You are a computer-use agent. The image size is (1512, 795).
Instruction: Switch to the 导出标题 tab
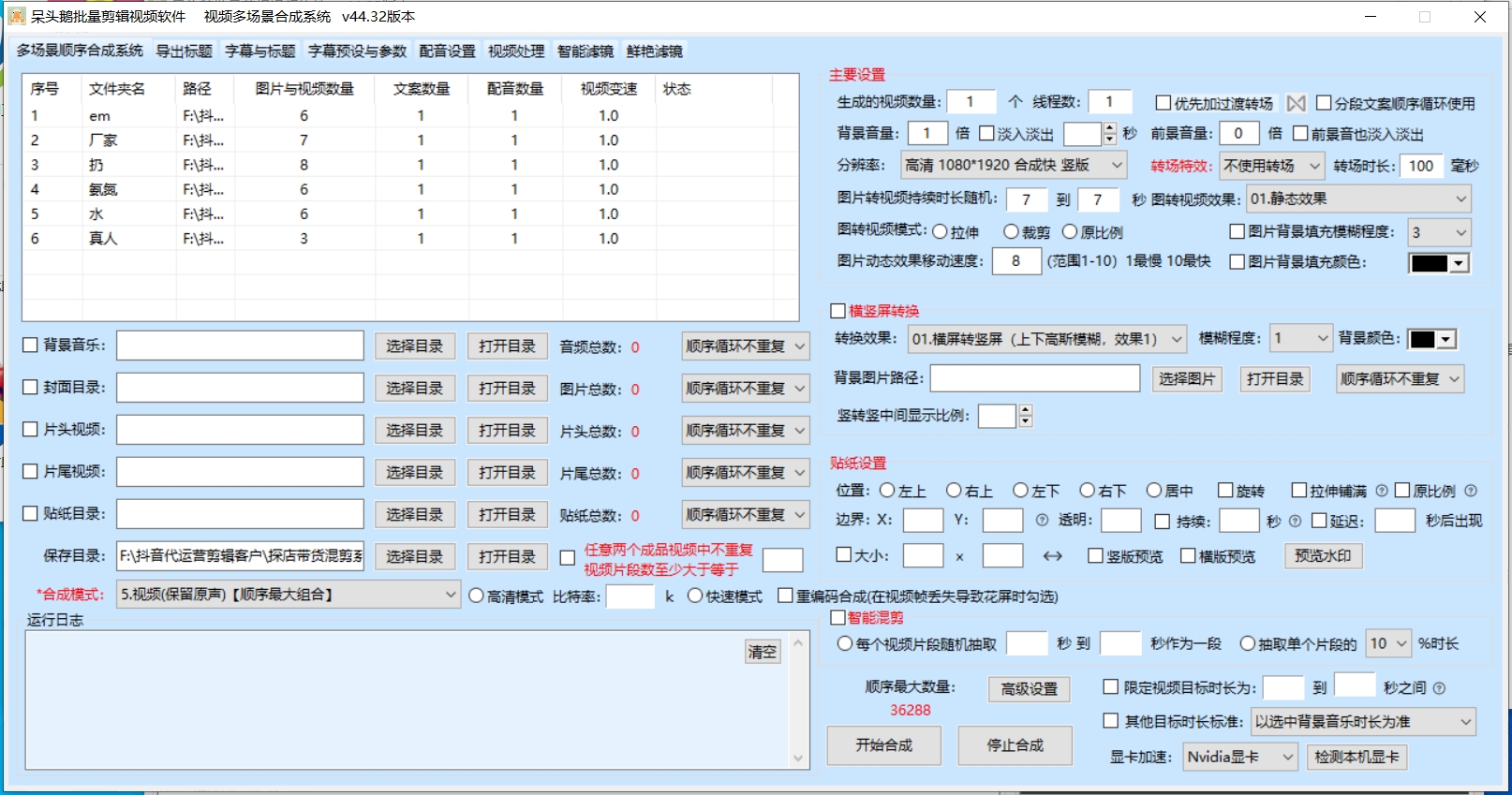coord(184,51)
